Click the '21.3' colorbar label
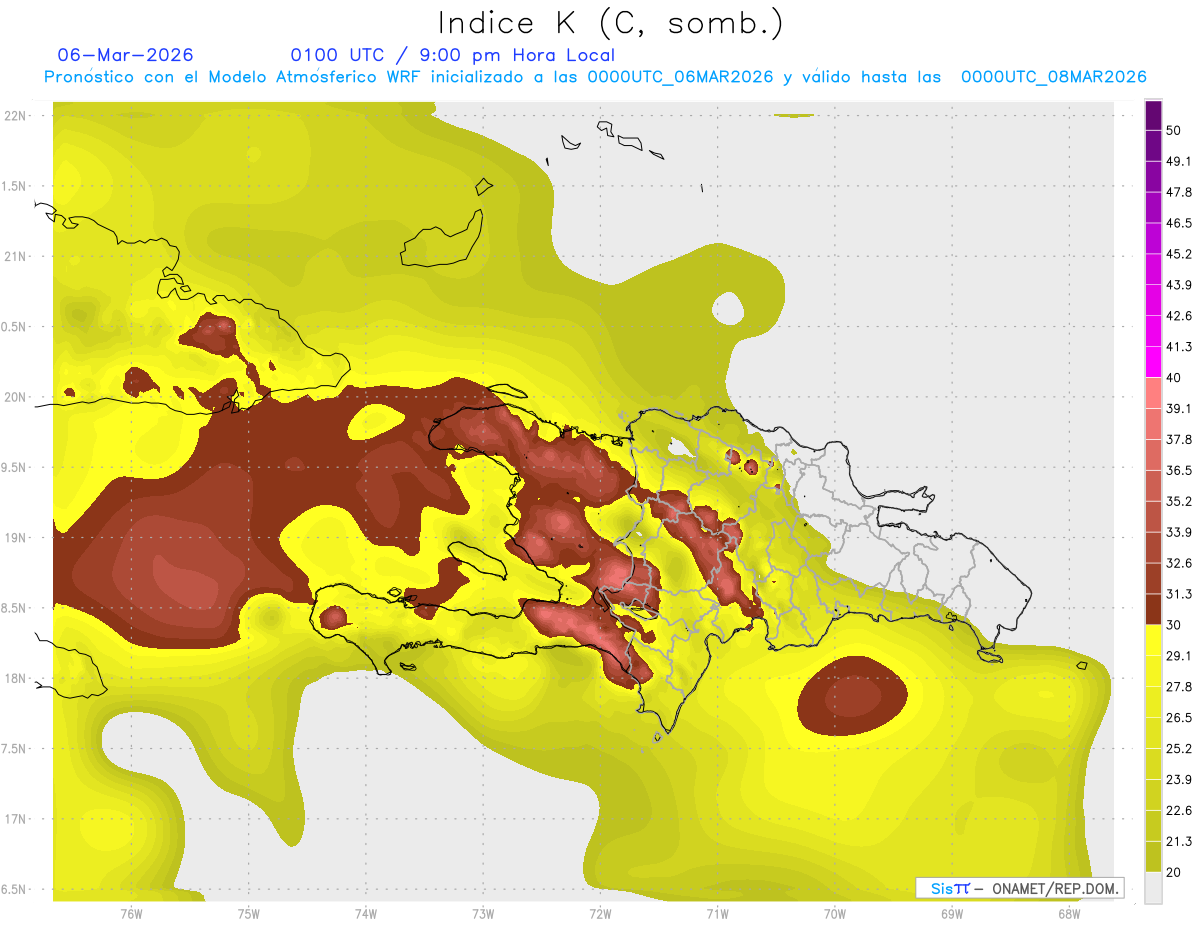The width and height of the screenshot is (1200, 927). point(1179,842)
